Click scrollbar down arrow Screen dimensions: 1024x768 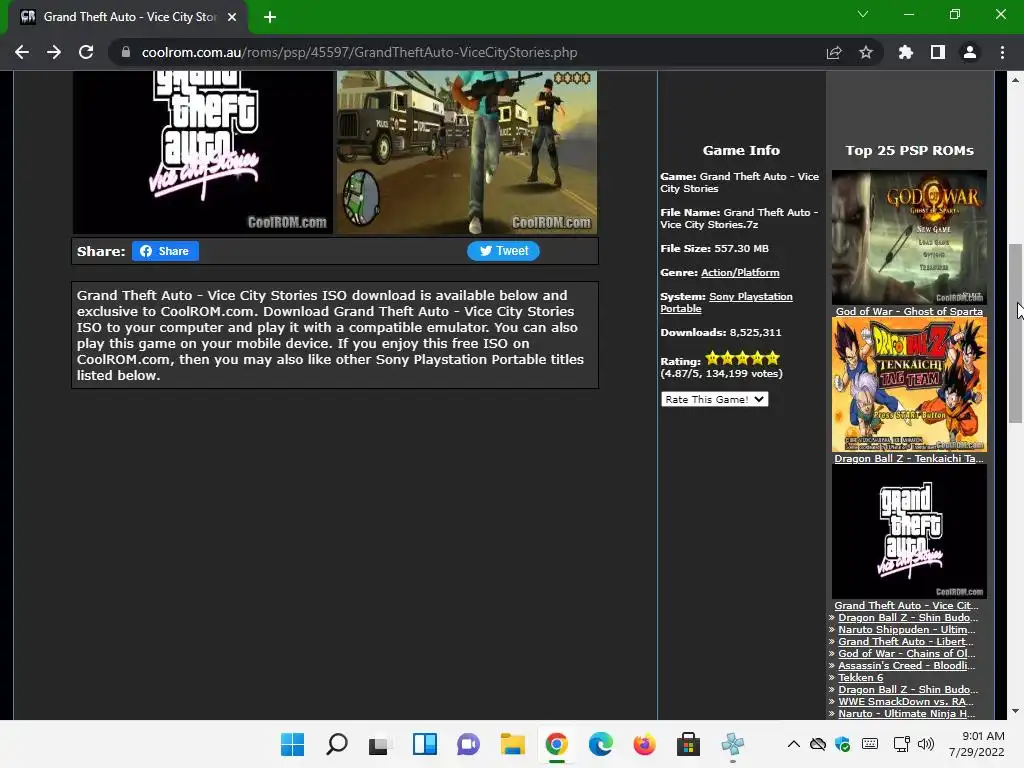(x=1015, y=711)
